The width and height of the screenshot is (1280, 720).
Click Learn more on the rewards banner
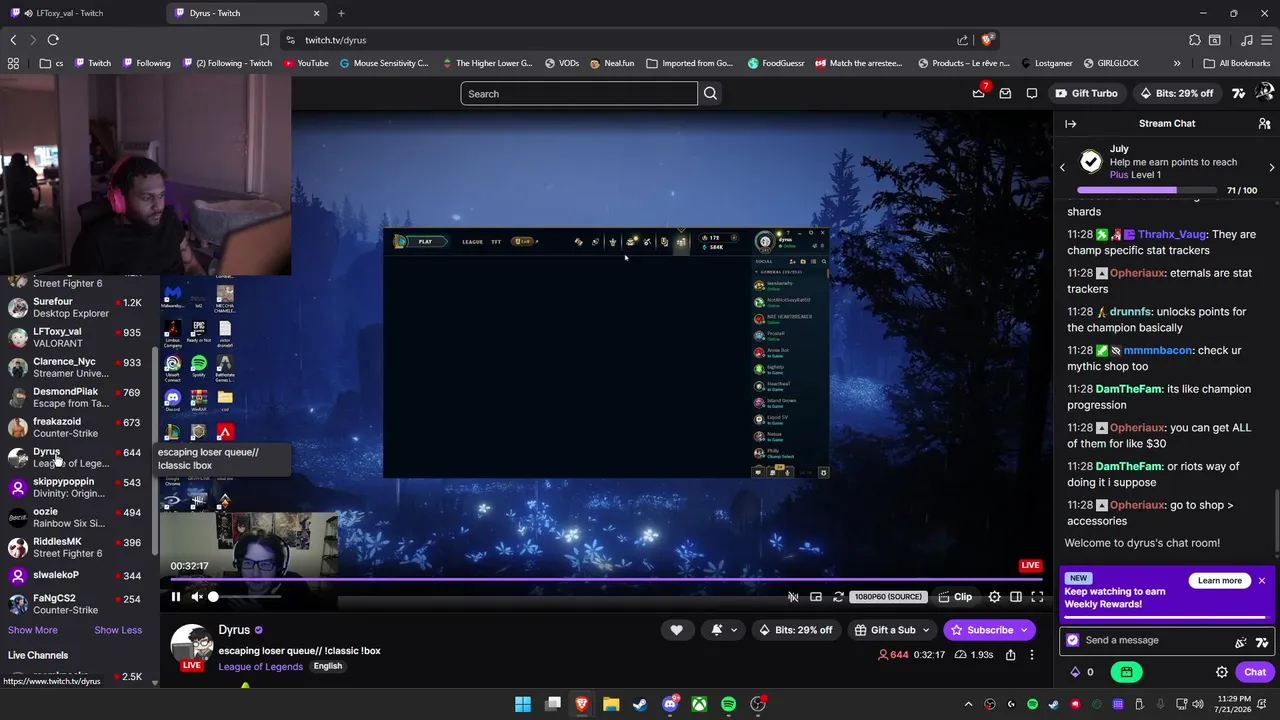1220,580
